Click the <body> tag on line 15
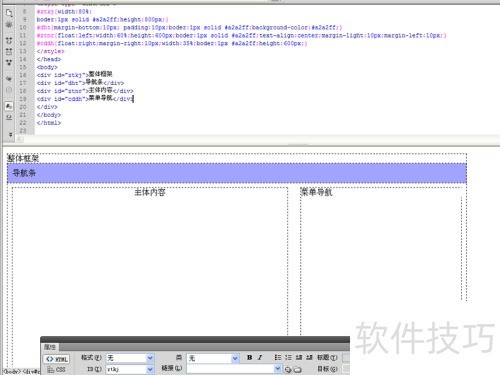 click(x=47, y=67)
